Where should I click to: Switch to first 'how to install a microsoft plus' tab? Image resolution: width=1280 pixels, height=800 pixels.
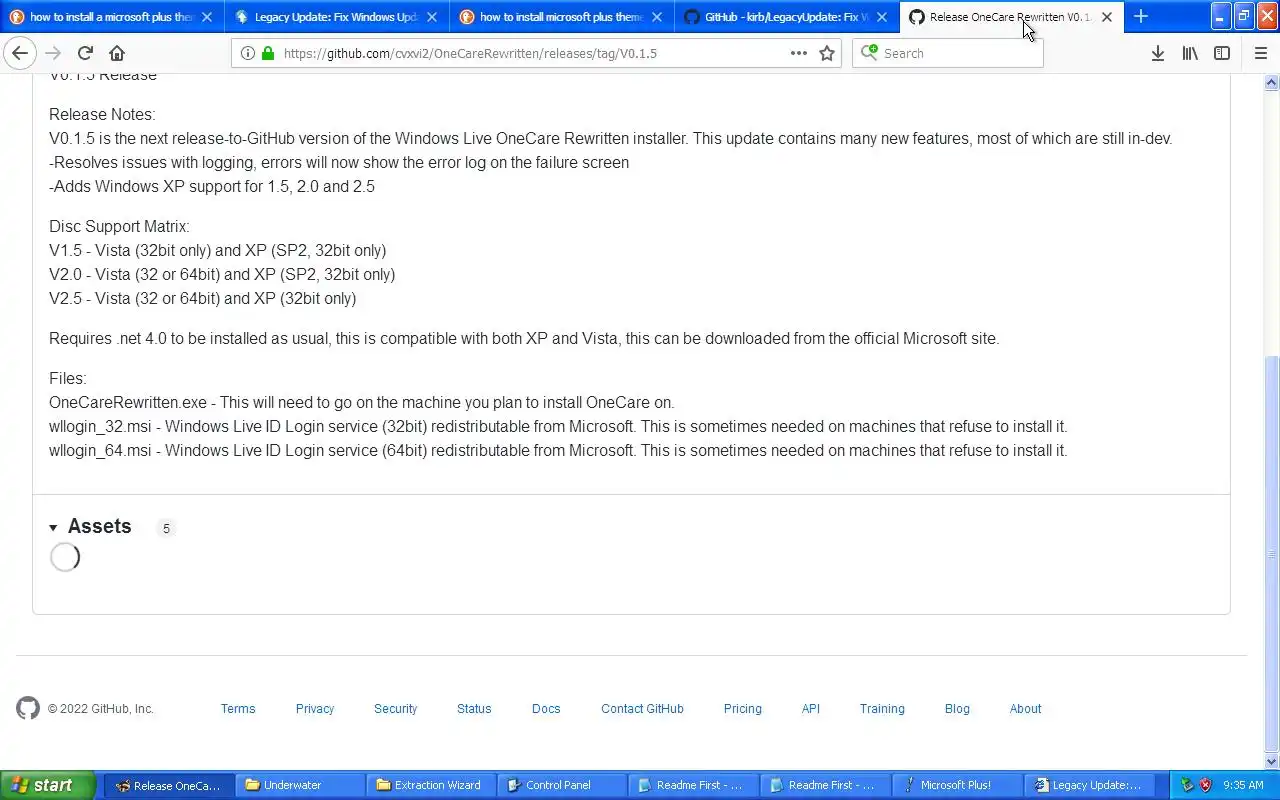pyautogui.click(x=112, y=17)
